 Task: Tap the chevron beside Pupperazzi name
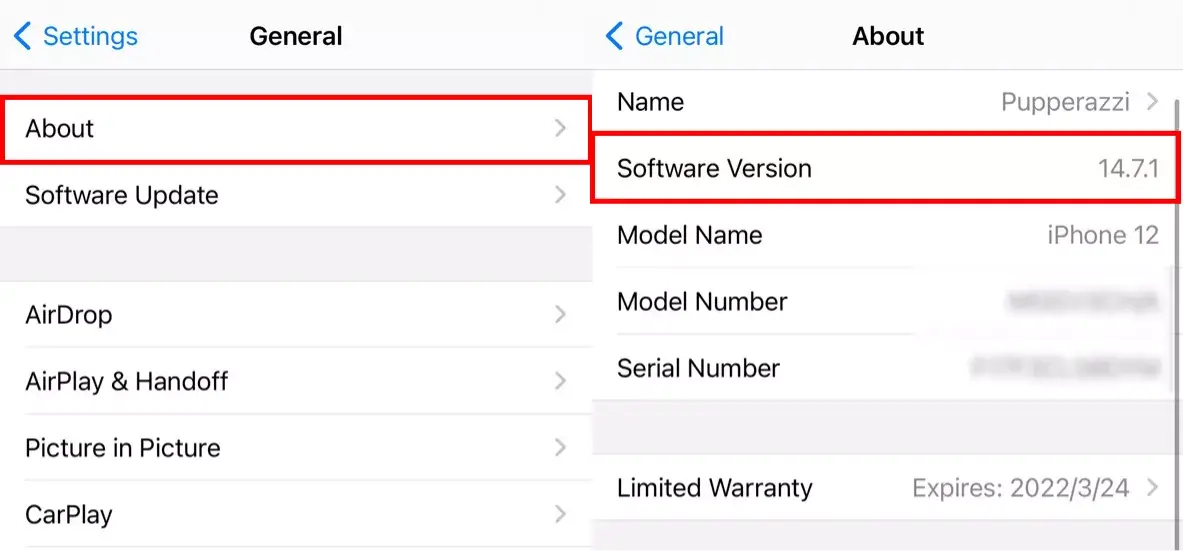1152,102
